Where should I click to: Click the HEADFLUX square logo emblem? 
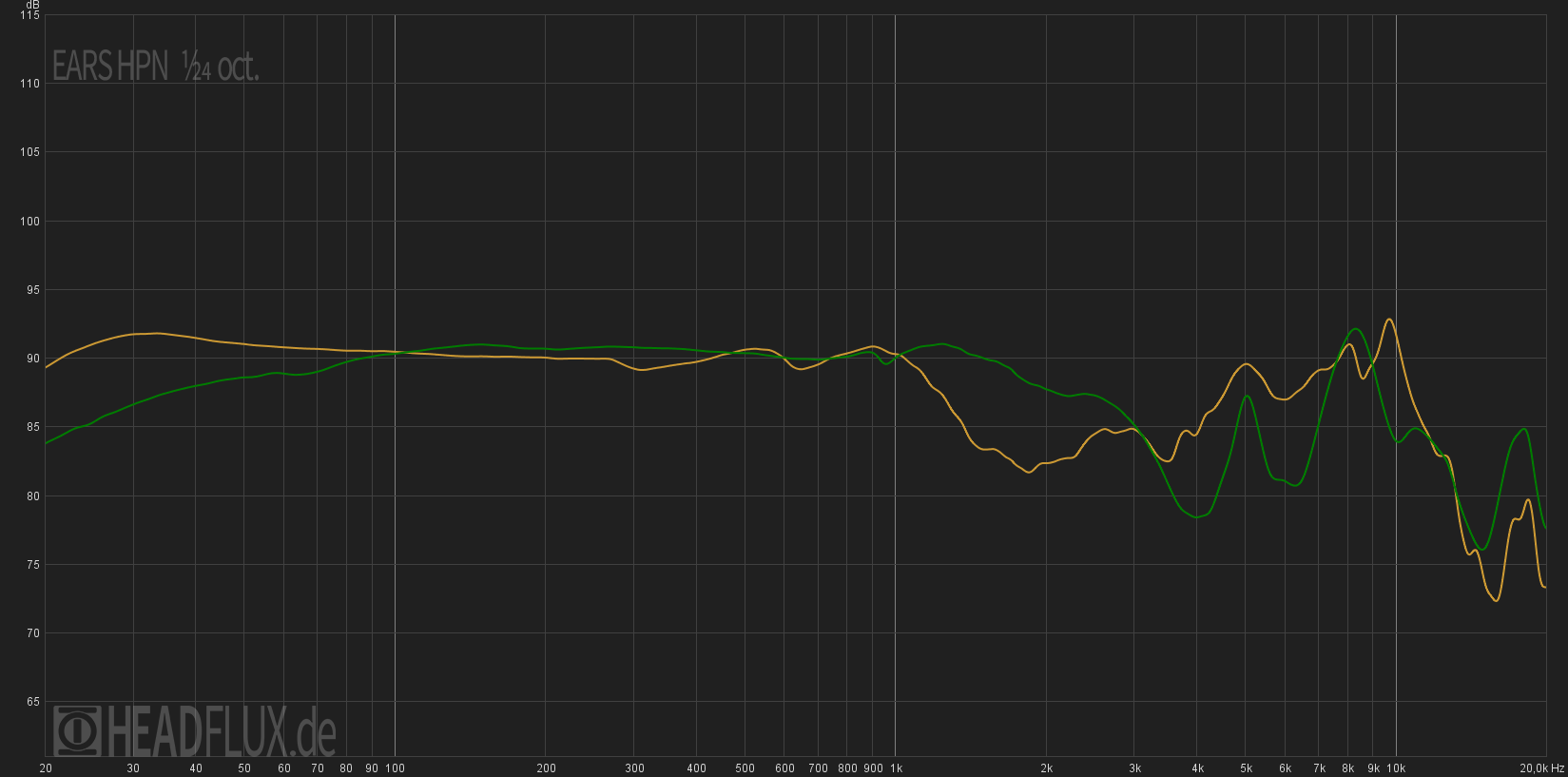click(77, 731)
